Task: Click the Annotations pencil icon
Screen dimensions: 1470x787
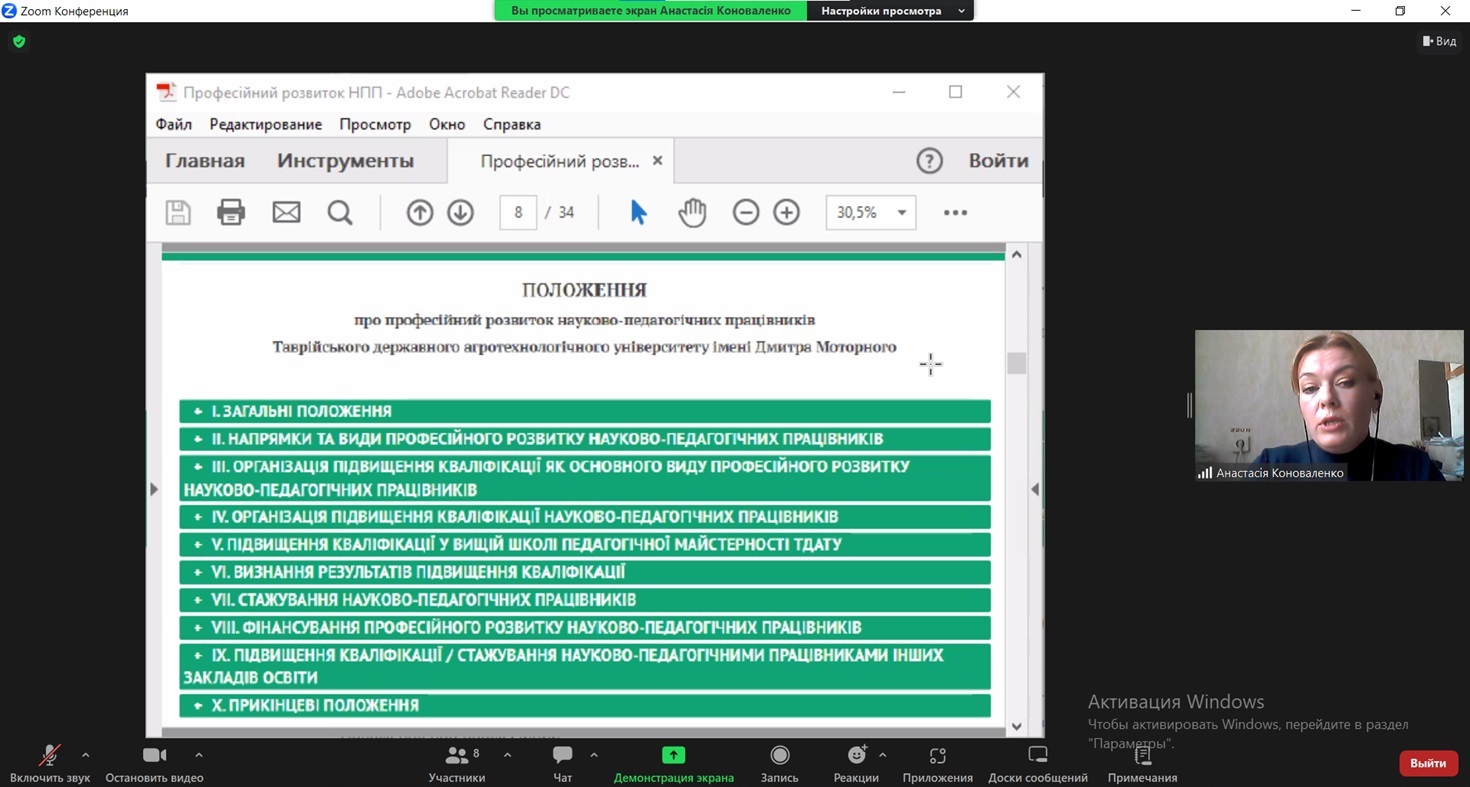Action: point(1142,756)
